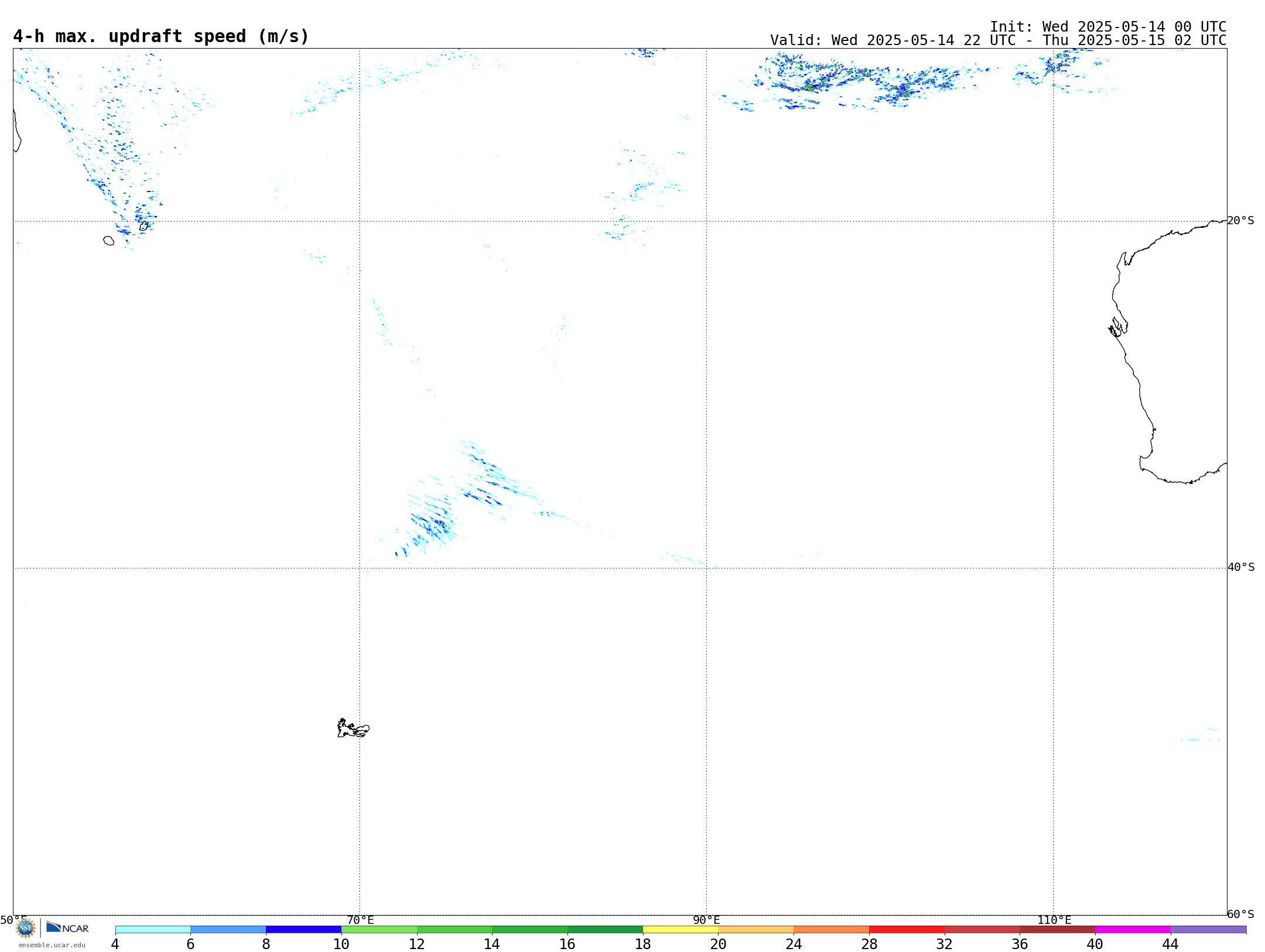Select the medium blue 6–8 colorbar swatch
The image size is (1265, 952).
(x=228, y=930)
